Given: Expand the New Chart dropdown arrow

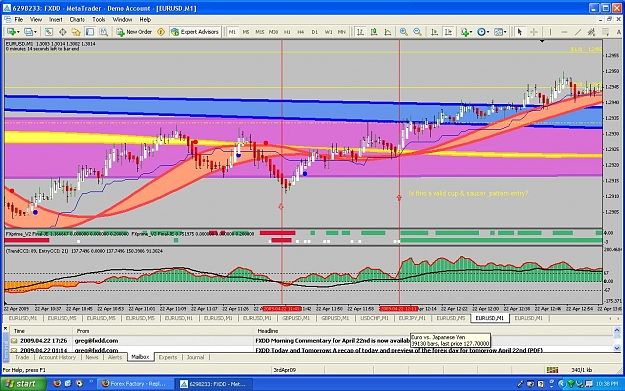Looking at the screenshot, I should pyautogui.click(x=18, y=32).
